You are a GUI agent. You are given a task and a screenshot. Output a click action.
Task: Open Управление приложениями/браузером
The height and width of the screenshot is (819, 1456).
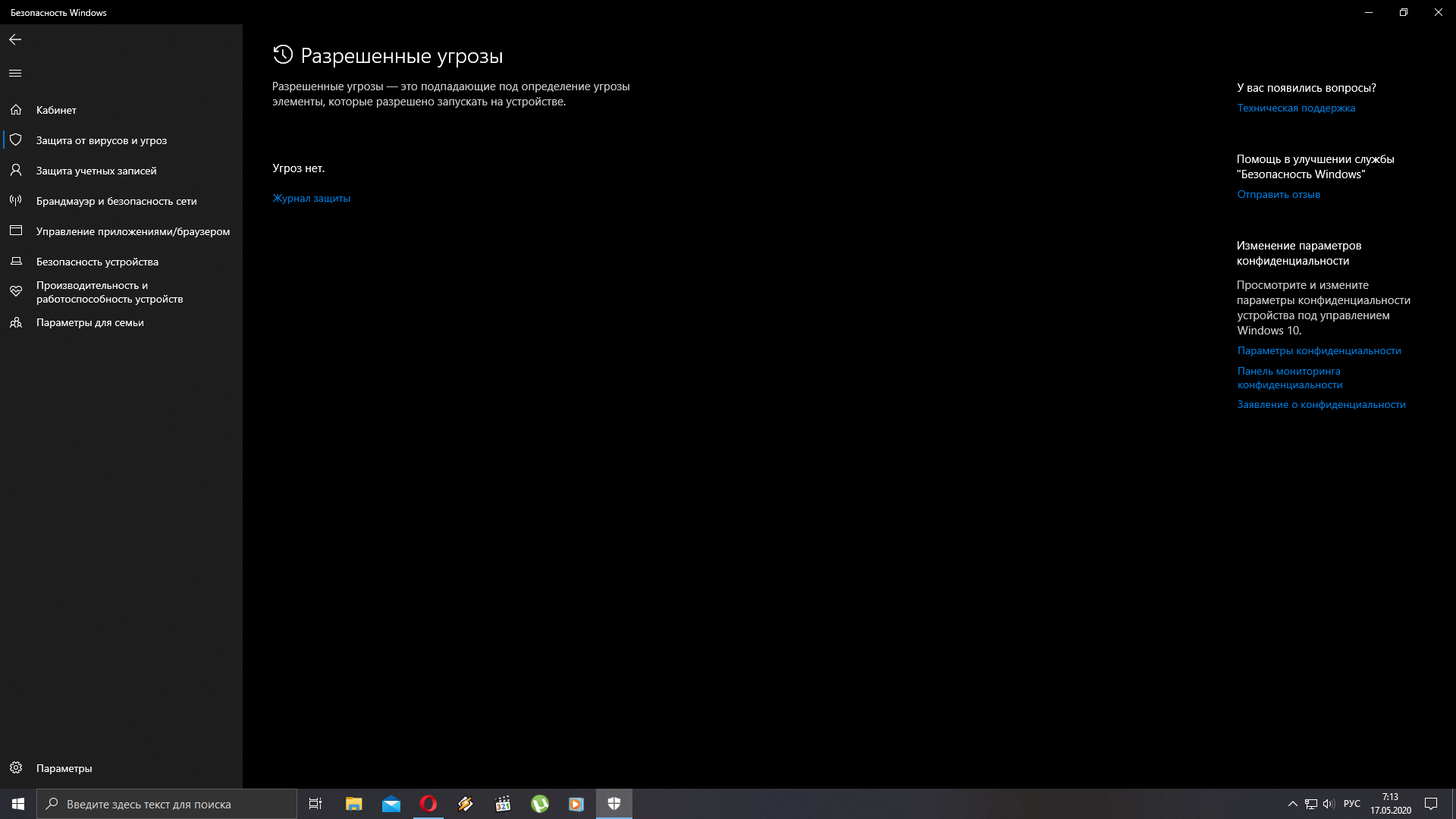121,231
